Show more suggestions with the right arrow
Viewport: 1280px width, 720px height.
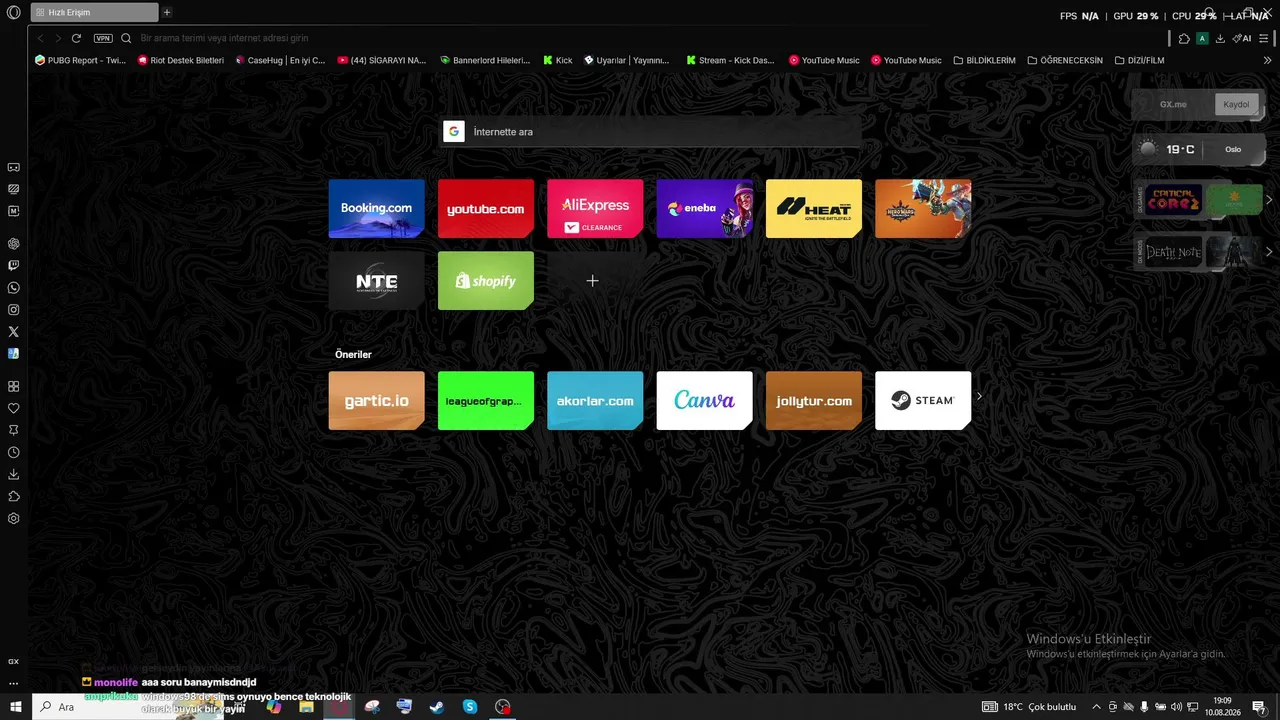click(x=979, y=396)
